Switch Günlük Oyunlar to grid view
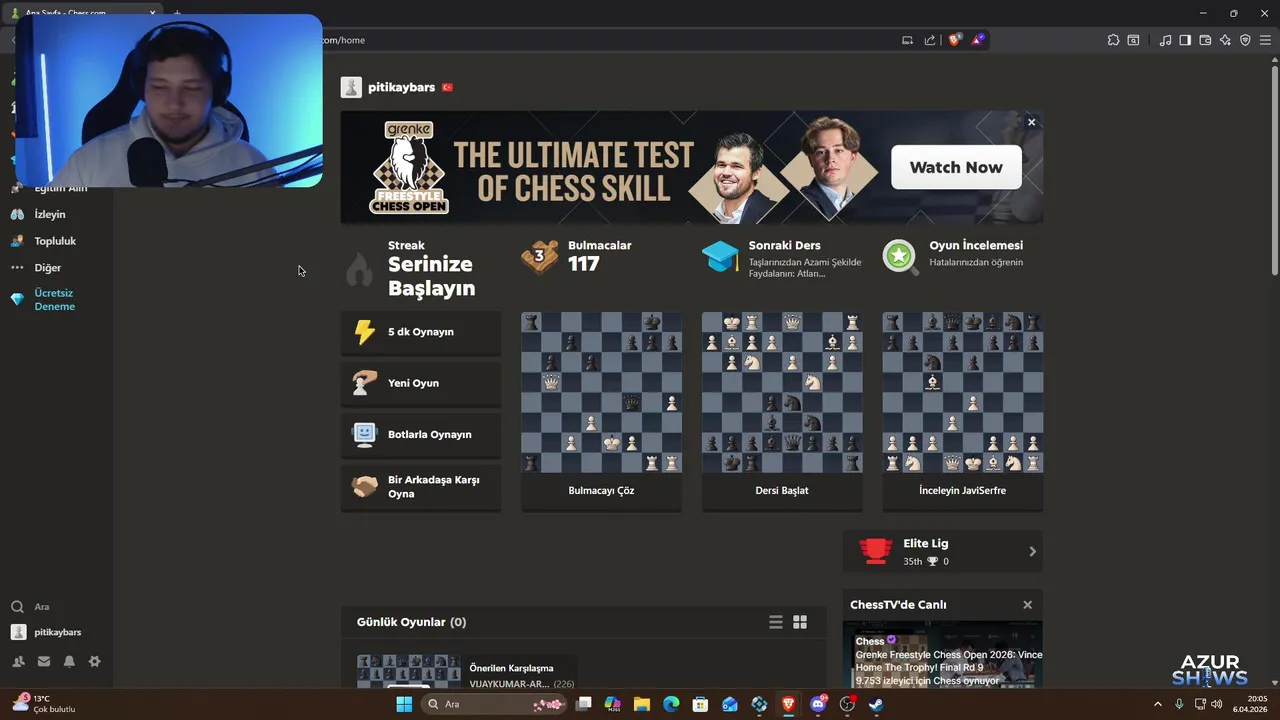The width and height of the screenshot is (1280, 720). [800, 622]
